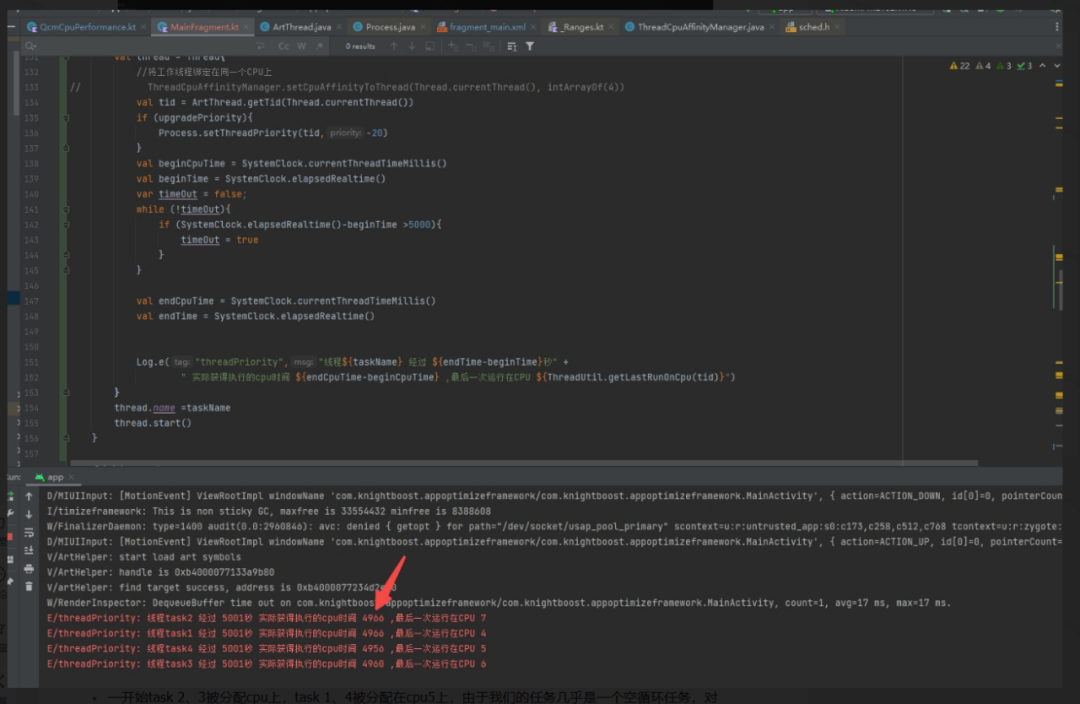This screenshot has height=704, width=1080.
Task: Click the filter search results icon
Action: [530, 46]
